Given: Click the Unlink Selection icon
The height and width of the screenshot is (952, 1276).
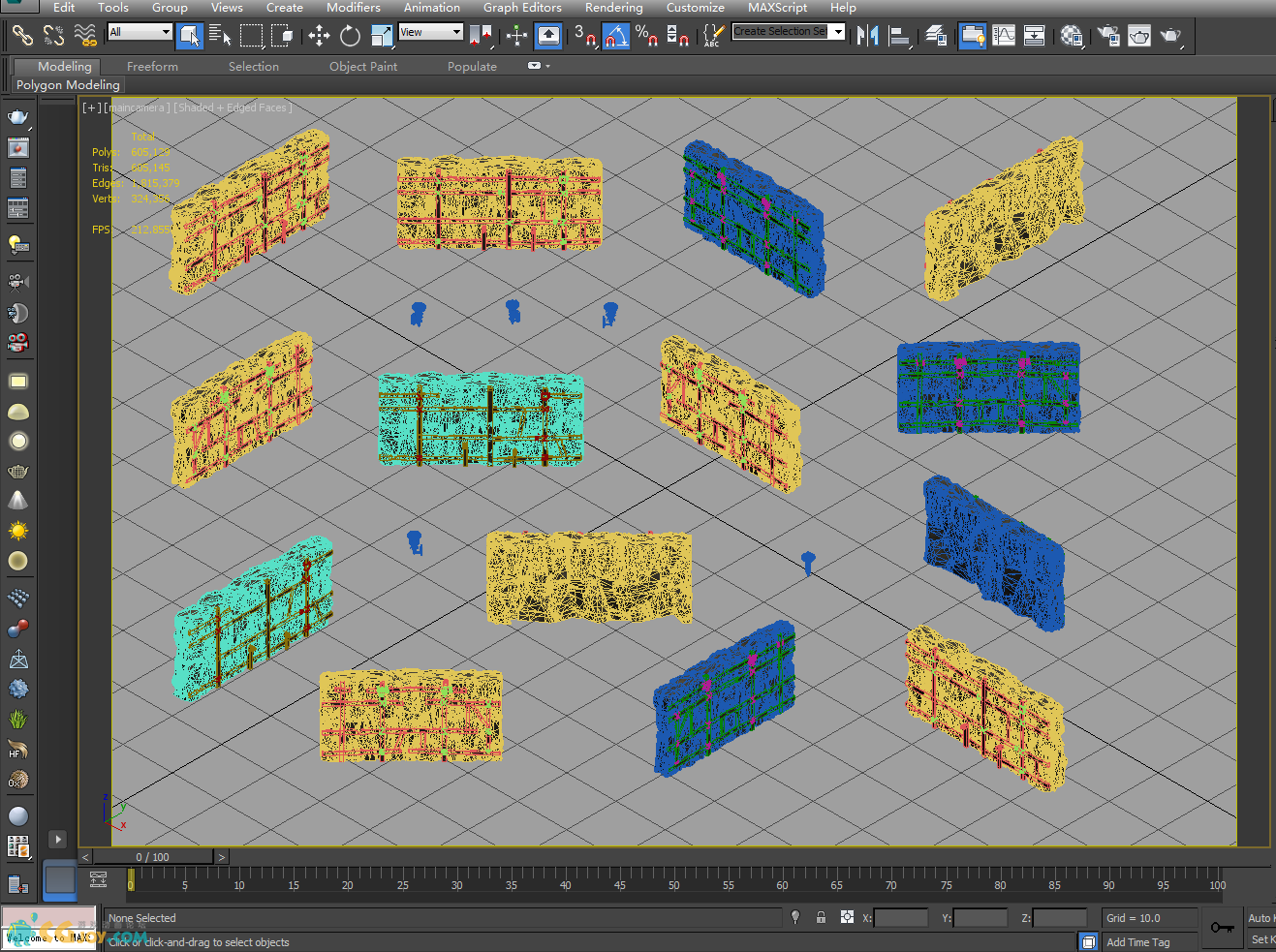Looking at the screenshot, I should coord(53,36).
